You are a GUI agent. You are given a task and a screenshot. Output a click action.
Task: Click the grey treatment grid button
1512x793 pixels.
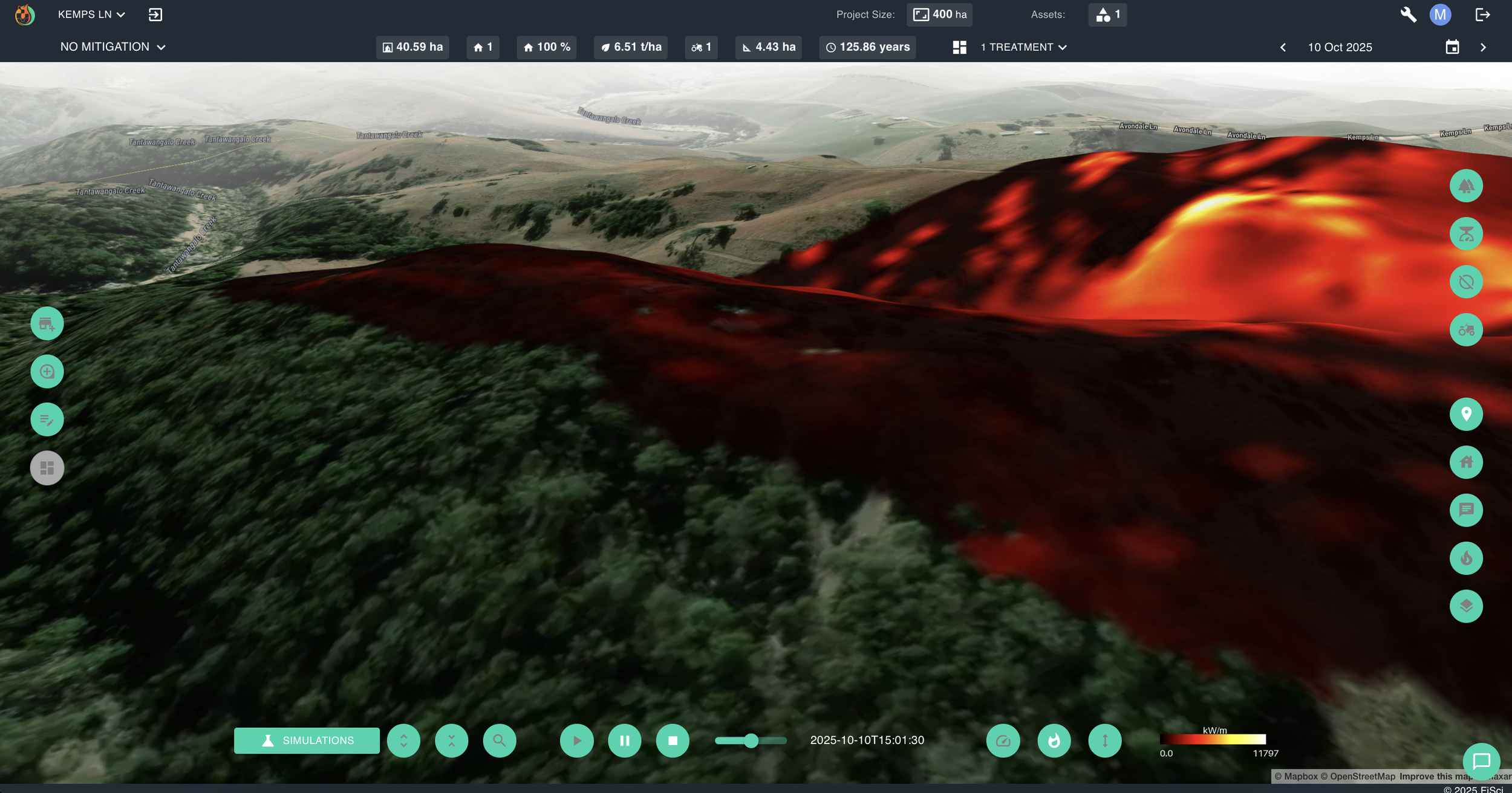[x=47, y=468]
